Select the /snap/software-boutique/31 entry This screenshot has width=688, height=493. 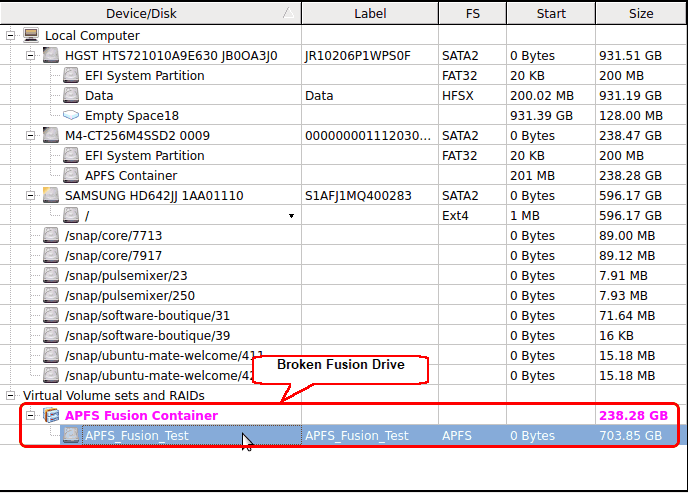pyautogui.click(x=147, y=315)
